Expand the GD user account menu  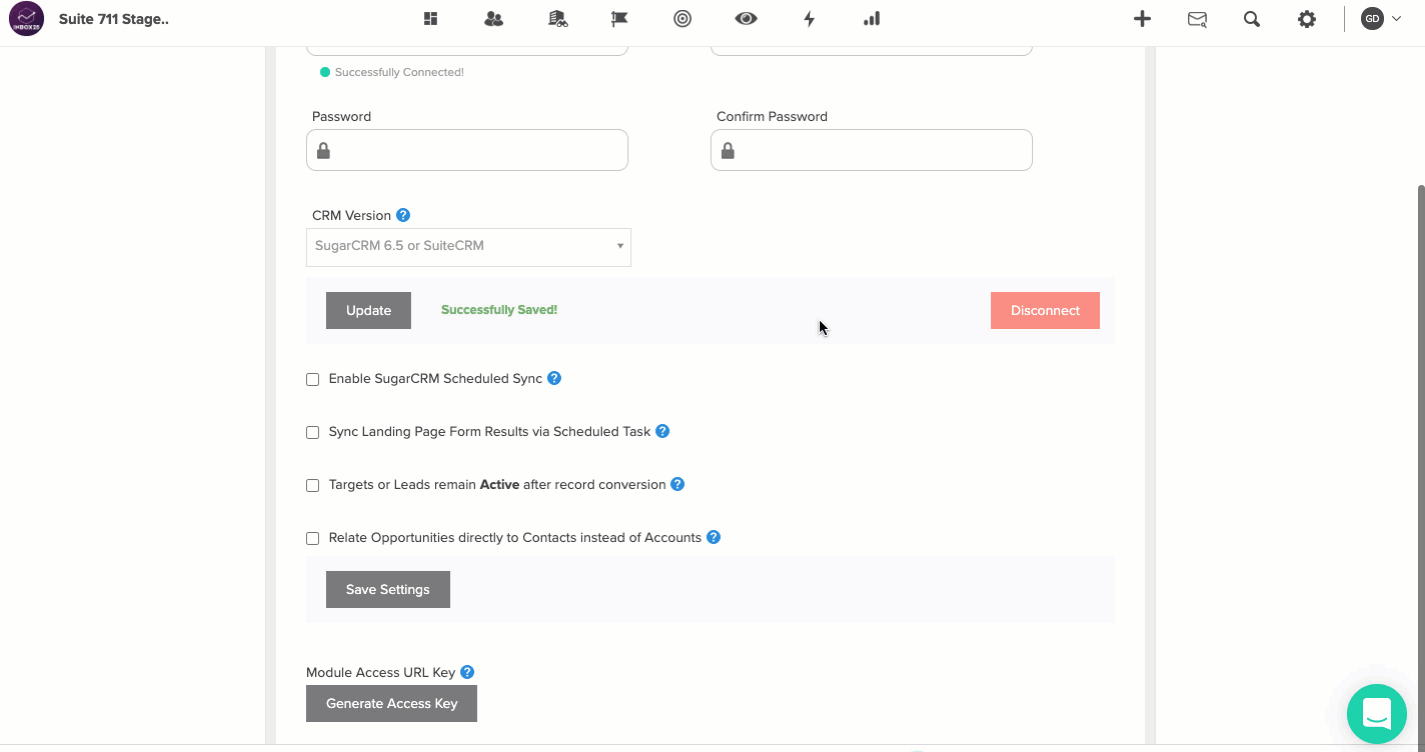[x=1382, y=18]
